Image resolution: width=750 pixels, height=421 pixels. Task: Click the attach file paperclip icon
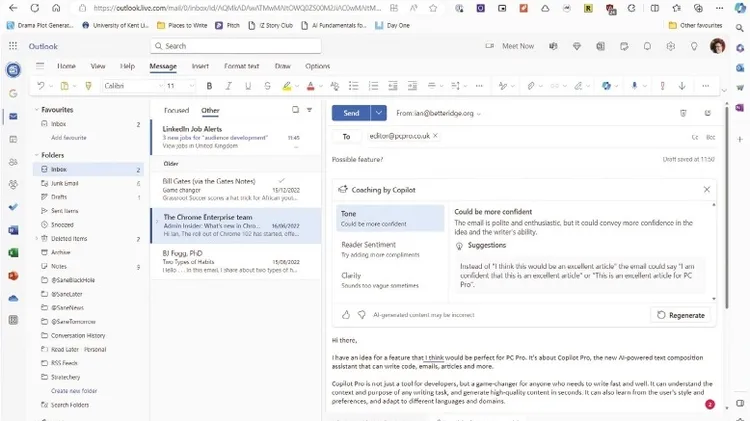(x=530, y=86)
